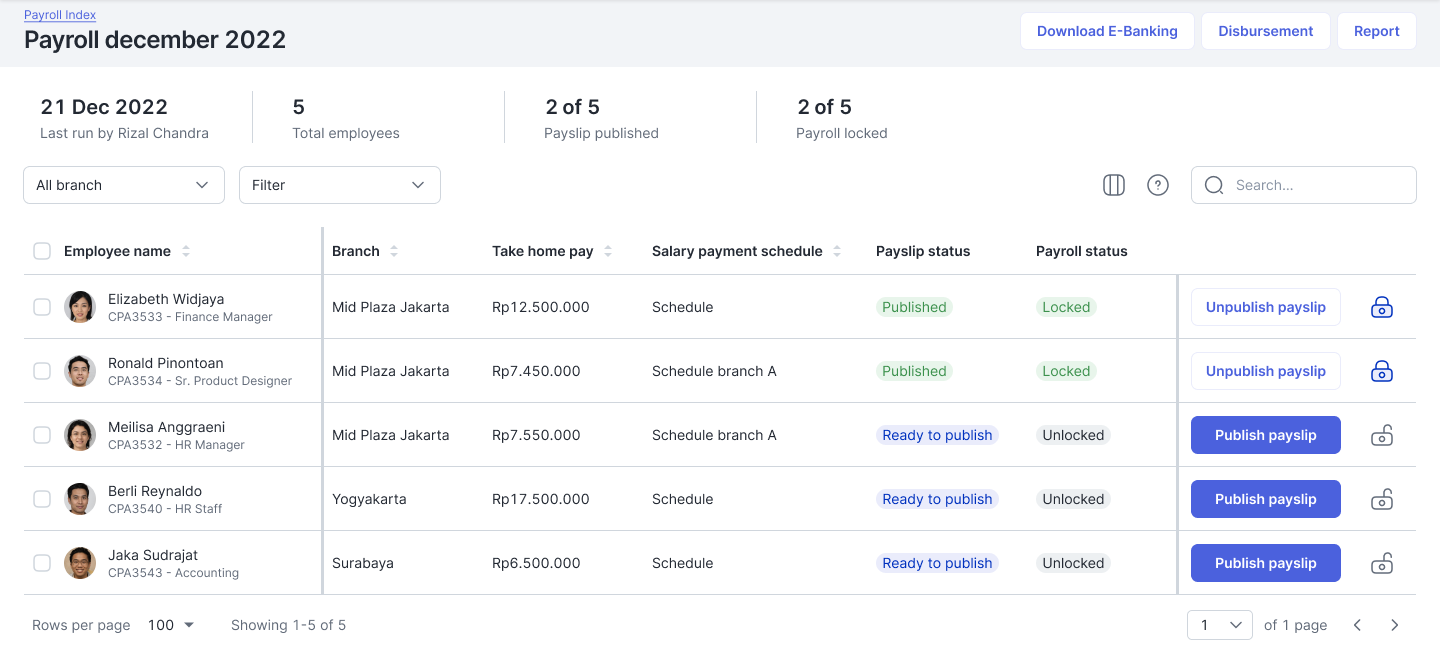Click unlocked padlock icon for Jaka Sudrajat
The width and height of the screenshot is (1440, 659).
pyautogui.click(x=1381, y=563)
